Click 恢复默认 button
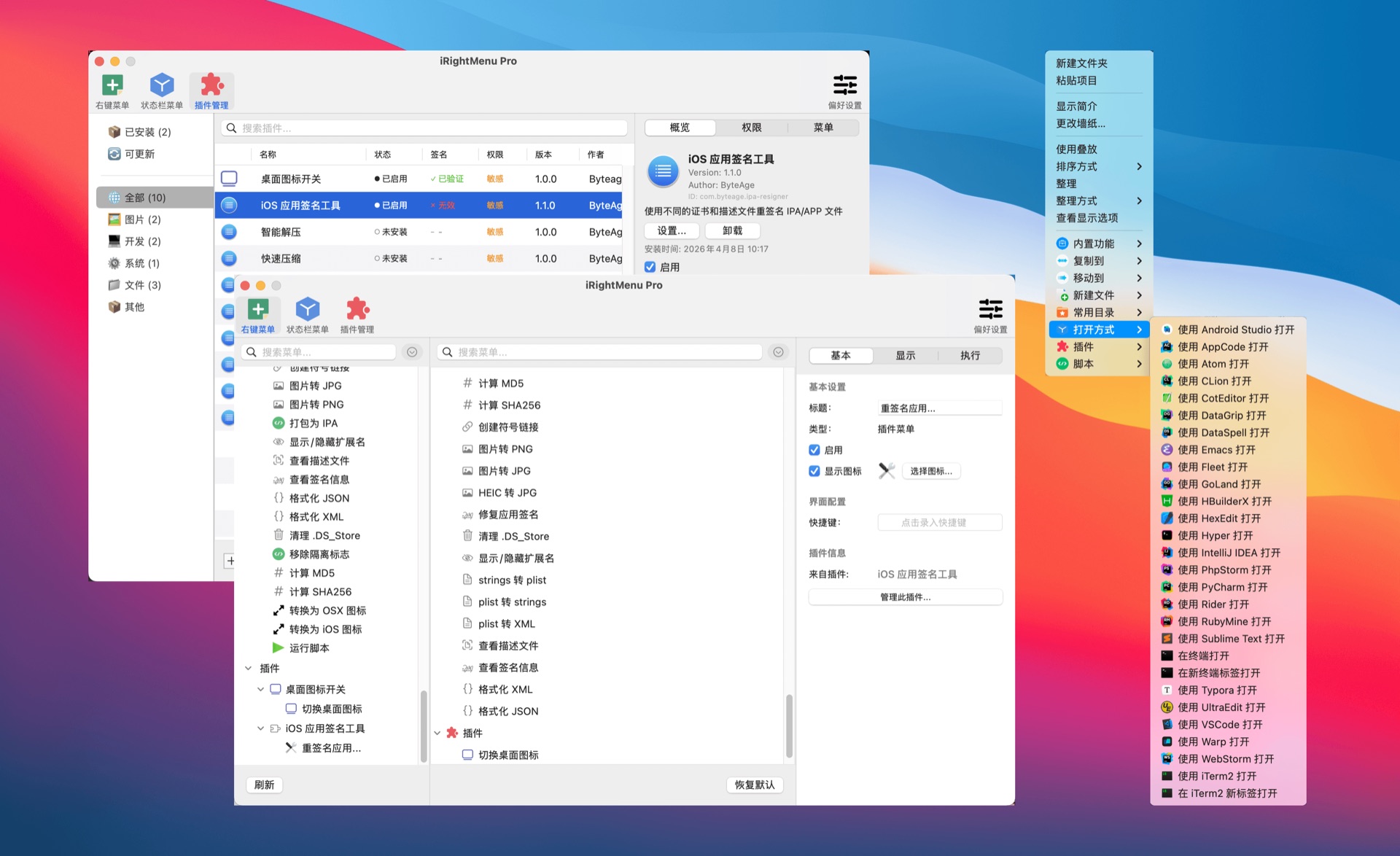 (754, 785)
